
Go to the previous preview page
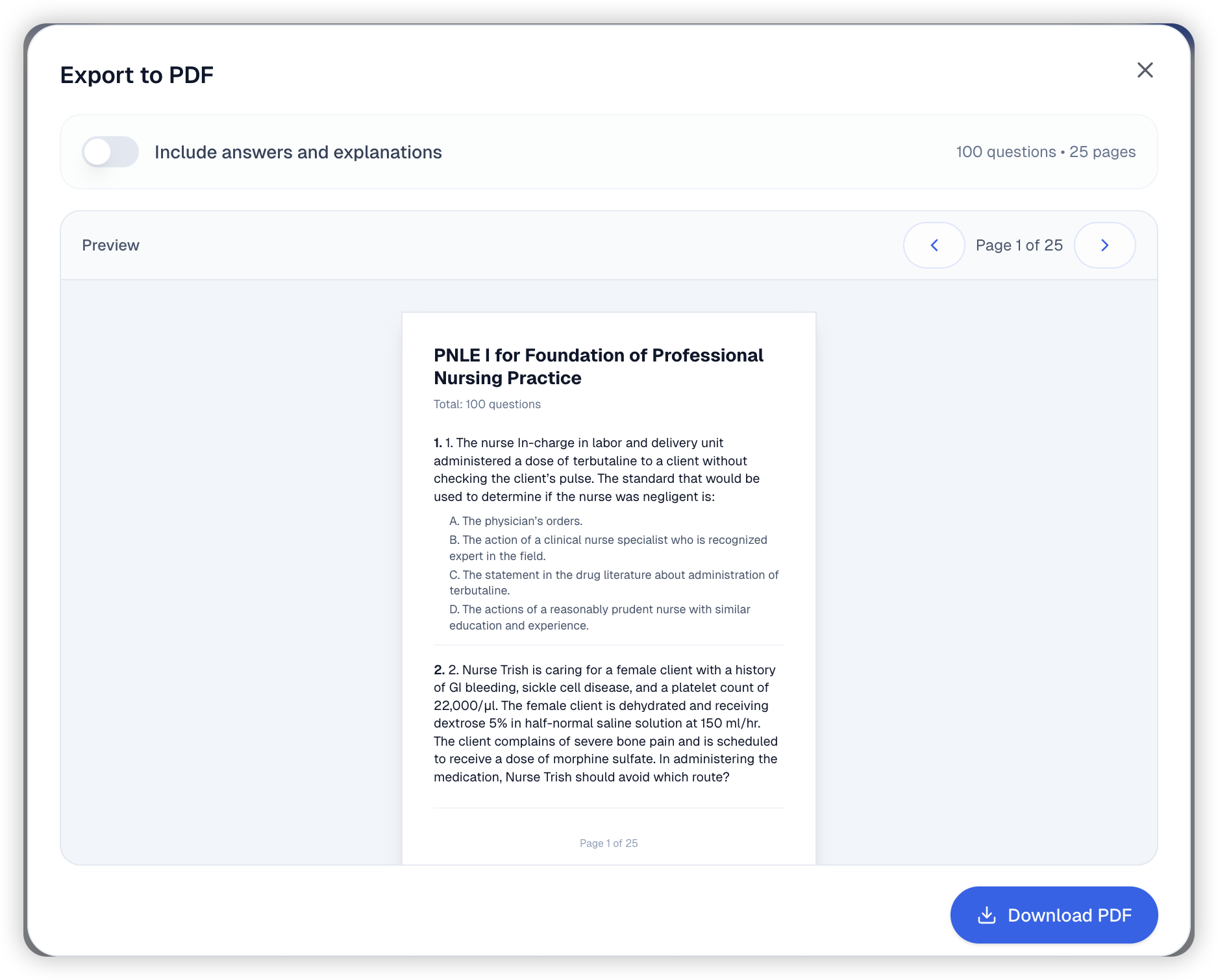click(x=934, y=245)
